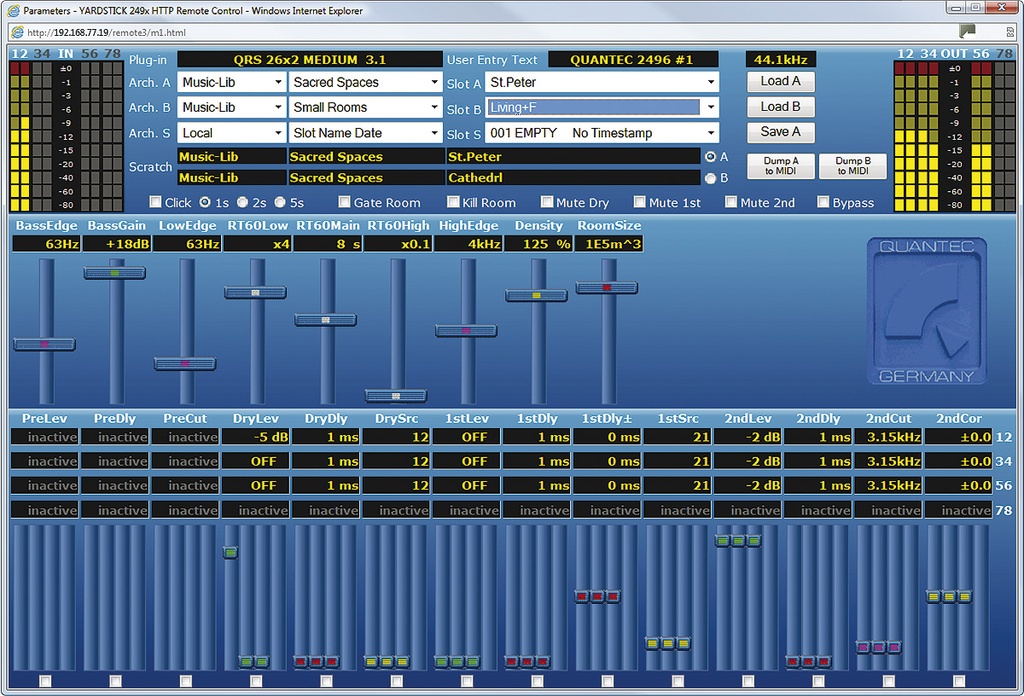The width and height of the screenshot is (1024, 696).
Task: Click the 1stDly± red fader group
Action: [598, 596]
